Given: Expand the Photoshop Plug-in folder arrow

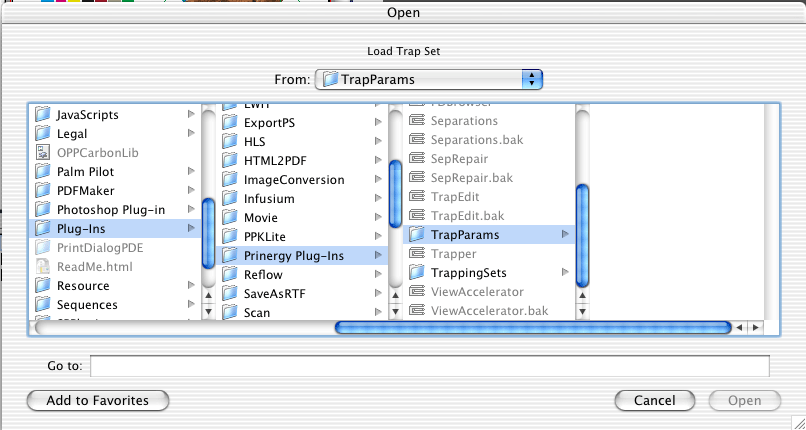Looking at the screenshot, I should (x=191, y=210).
